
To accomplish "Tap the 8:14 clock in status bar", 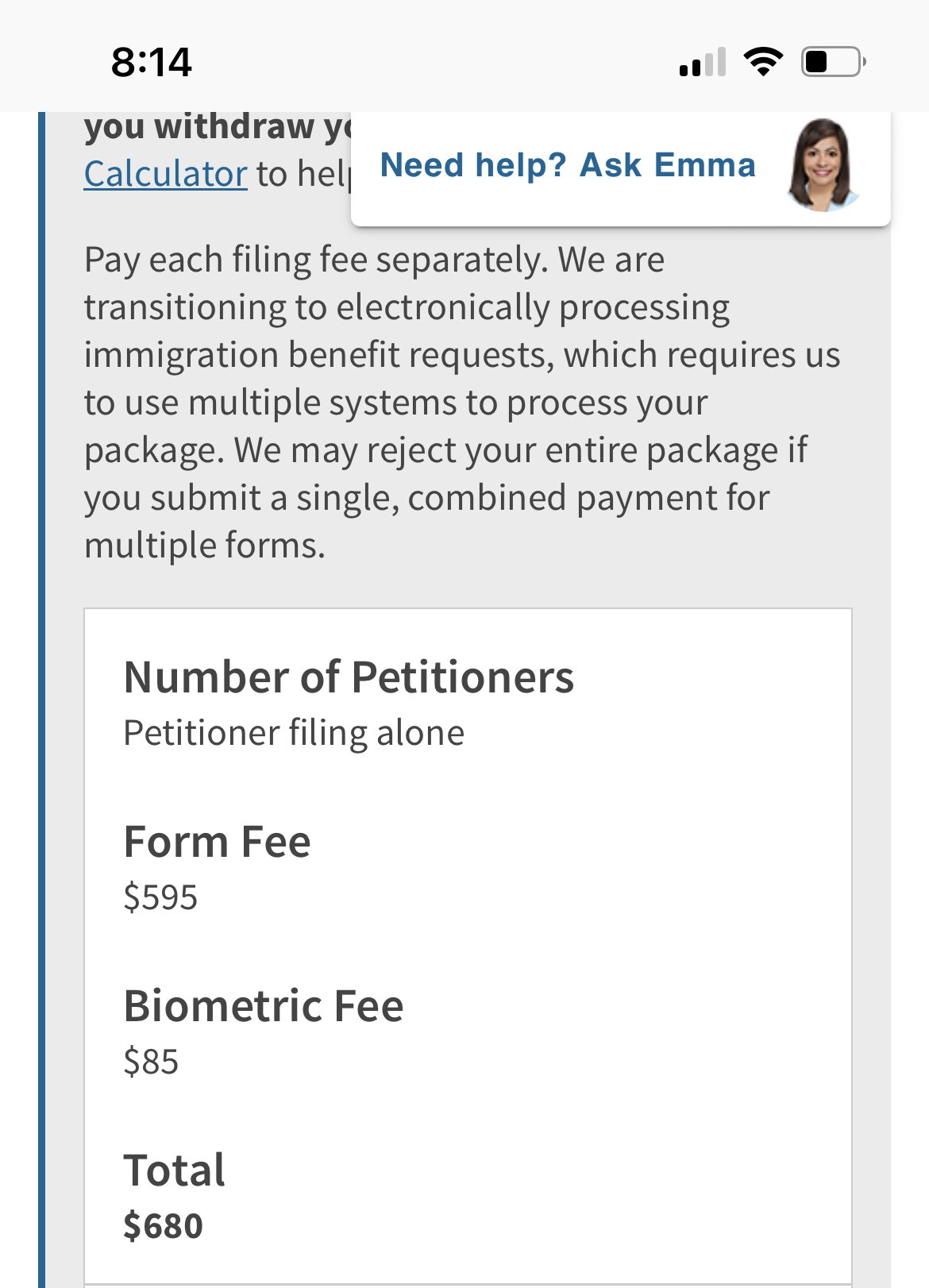I will tap(152, 62).
